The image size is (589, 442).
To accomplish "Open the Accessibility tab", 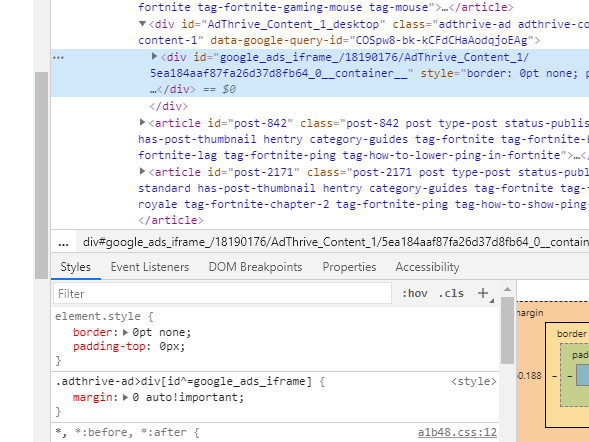I will point(427,267).
